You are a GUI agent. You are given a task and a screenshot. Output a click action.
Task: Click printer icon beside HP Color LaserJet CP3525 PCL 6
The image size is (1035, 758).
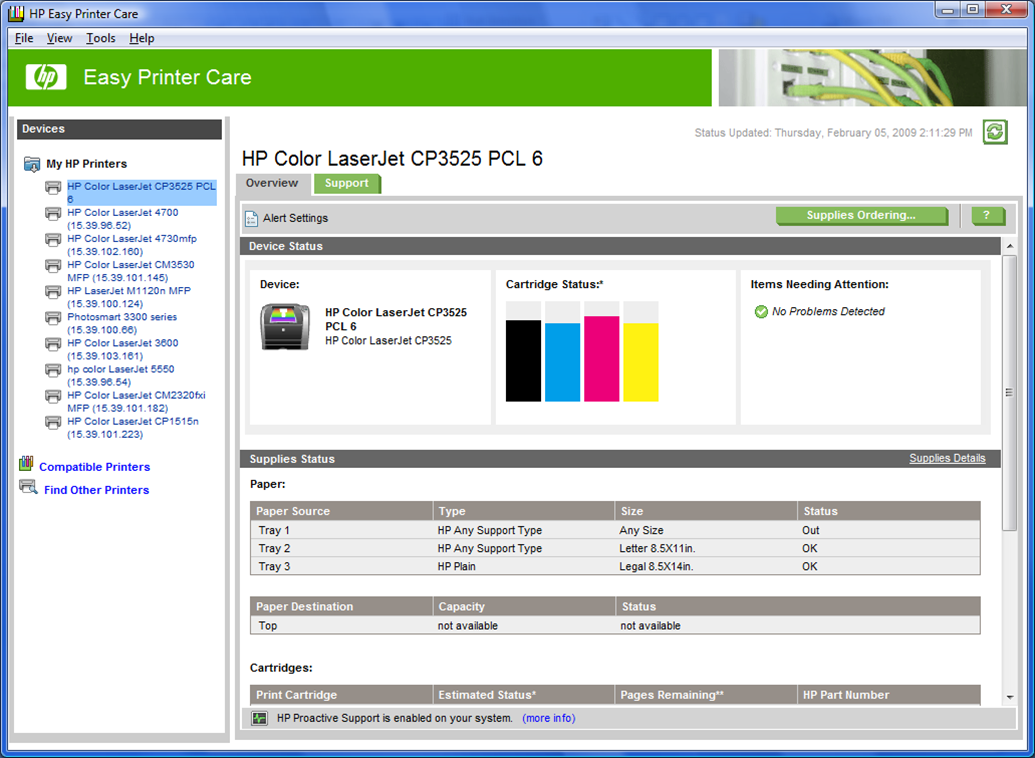[53, 188]
